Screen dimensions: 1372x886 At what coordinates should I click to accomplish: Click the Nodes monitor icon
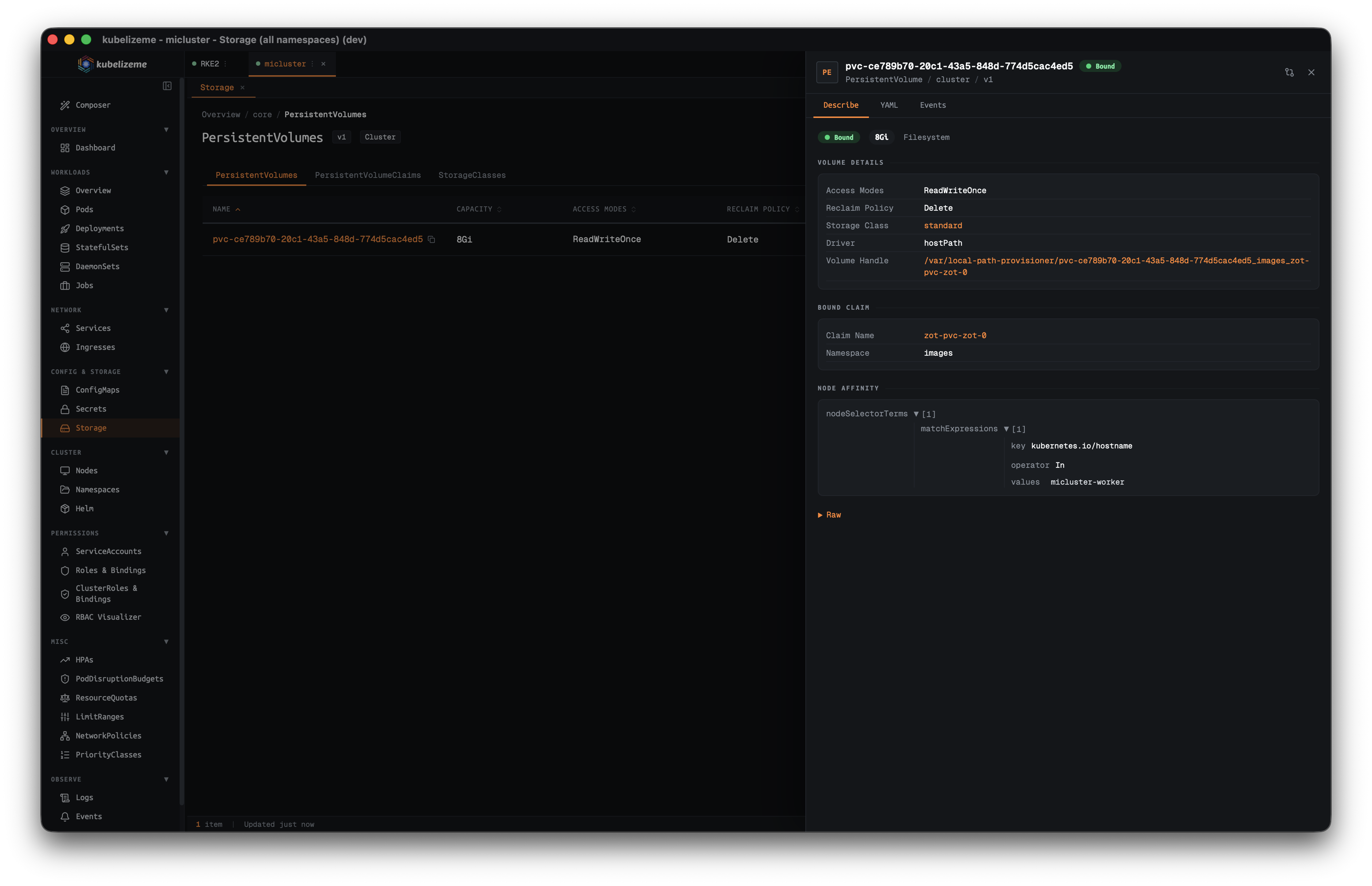65,471
